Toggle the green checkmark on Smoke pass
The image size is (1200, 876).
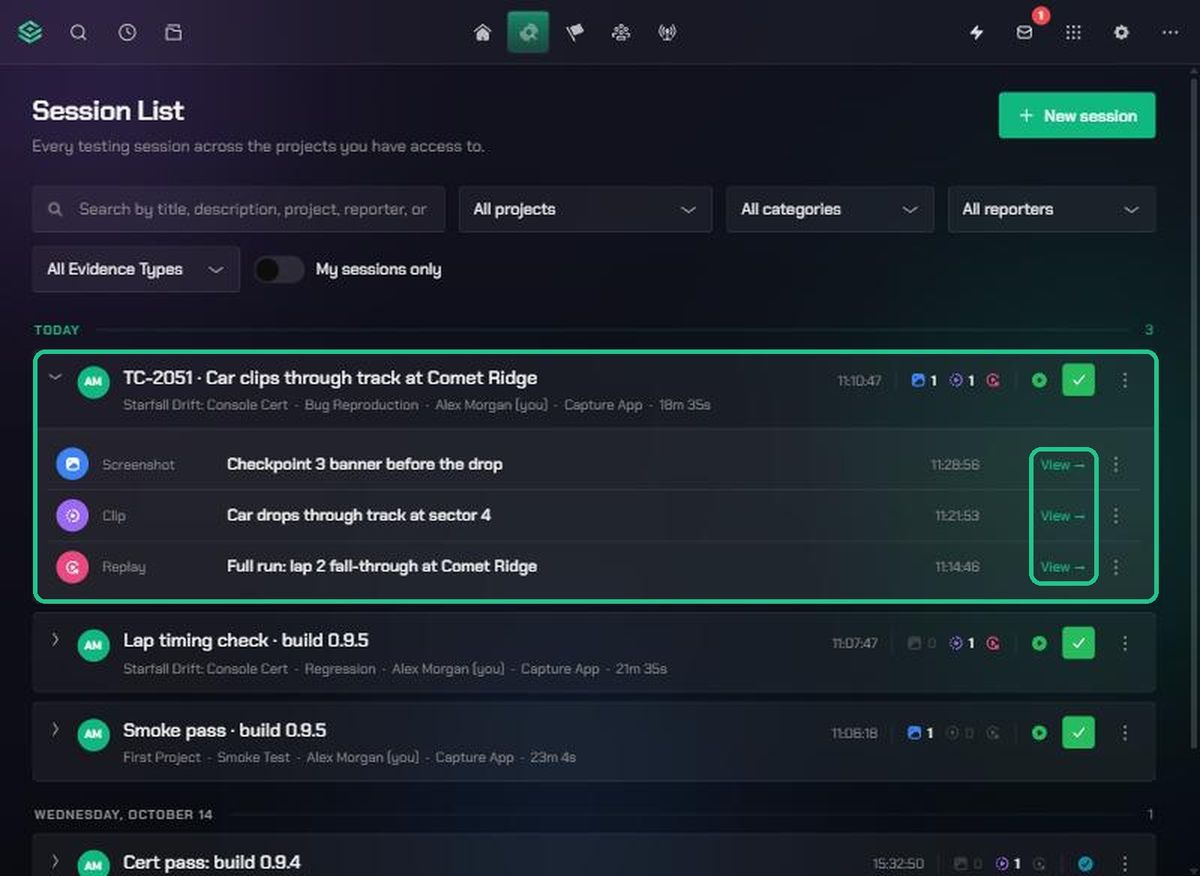pos(1078,733)
